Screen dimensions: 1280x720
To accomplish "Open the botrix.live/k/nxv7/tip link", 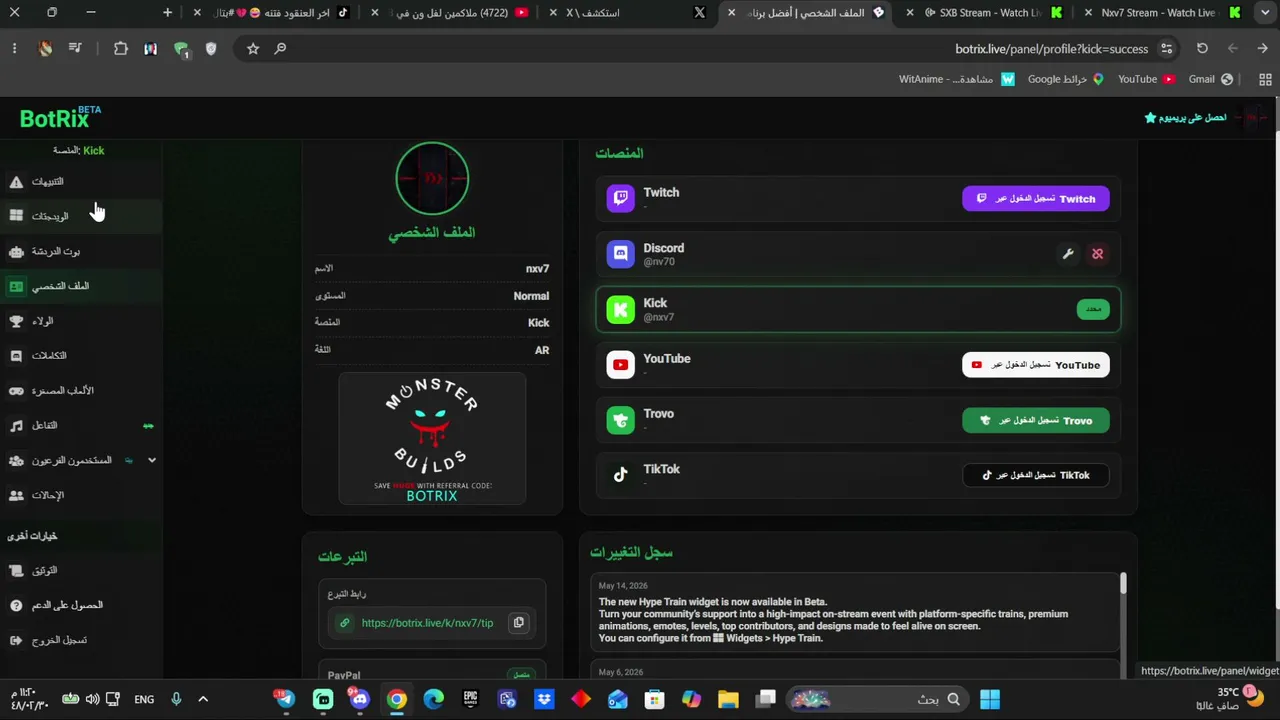I will tap(427, 623).
